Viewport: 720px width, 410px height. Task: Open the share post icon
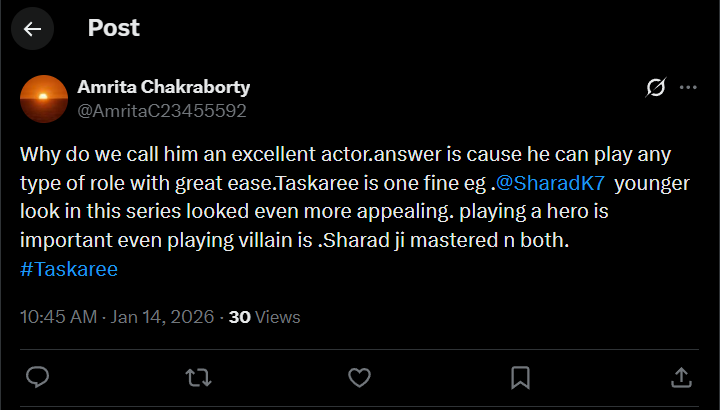click(x=681, y=377)
